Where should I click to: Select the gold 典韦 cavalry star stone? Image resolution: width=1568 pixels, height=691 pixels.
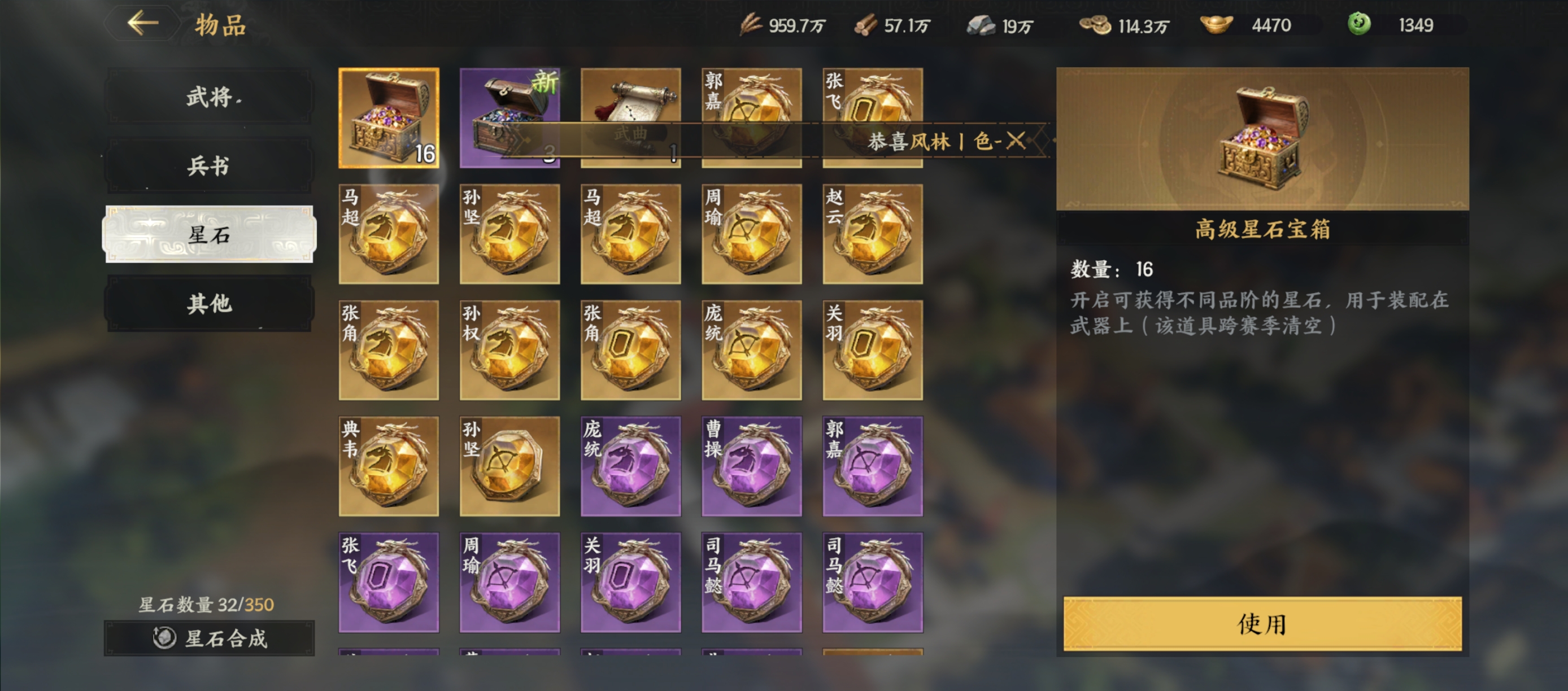[389, 466]
